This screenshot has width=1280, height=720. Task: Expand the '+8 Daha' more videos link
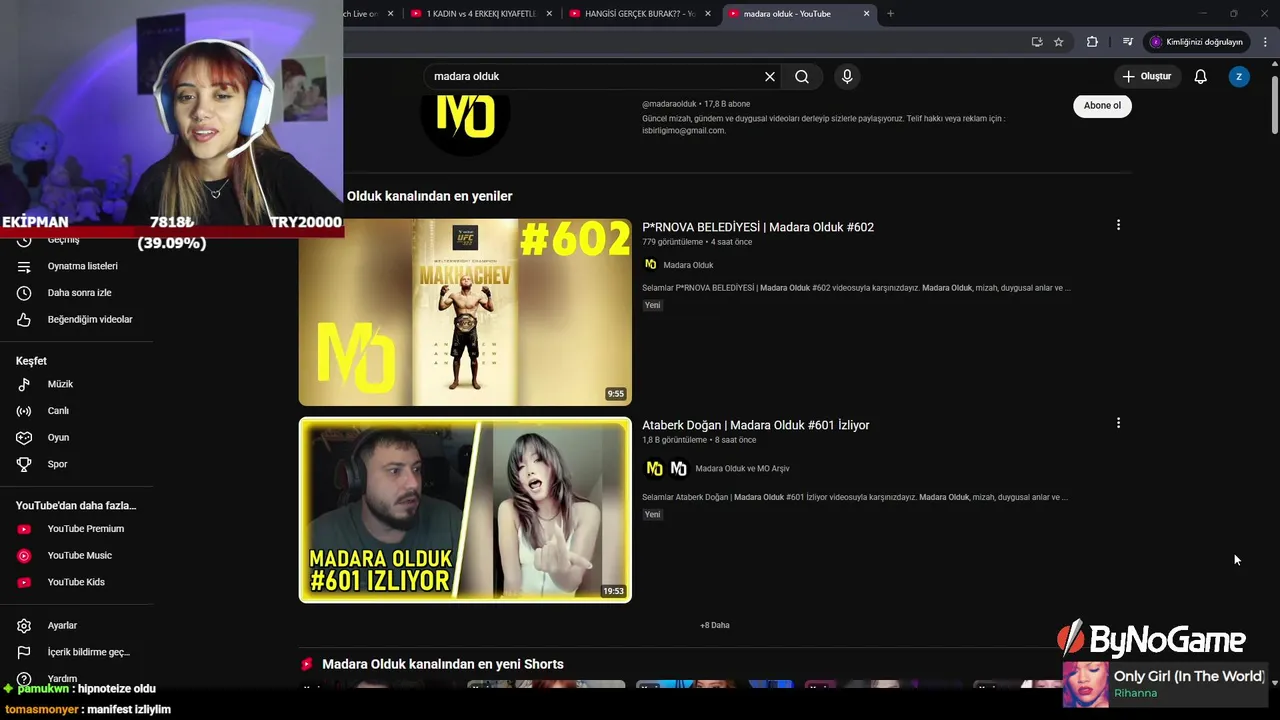(715, 625)
